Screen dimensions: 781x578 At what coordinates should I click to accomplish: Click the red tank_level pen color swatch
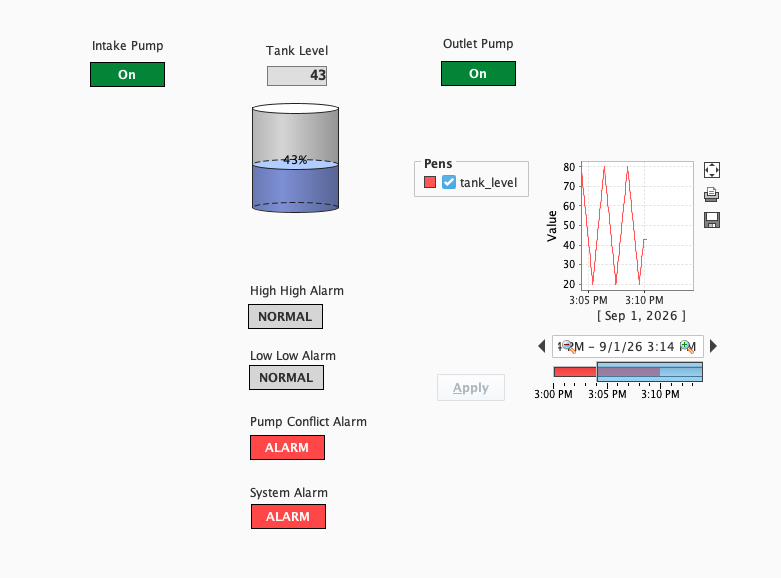click(430, 182)
